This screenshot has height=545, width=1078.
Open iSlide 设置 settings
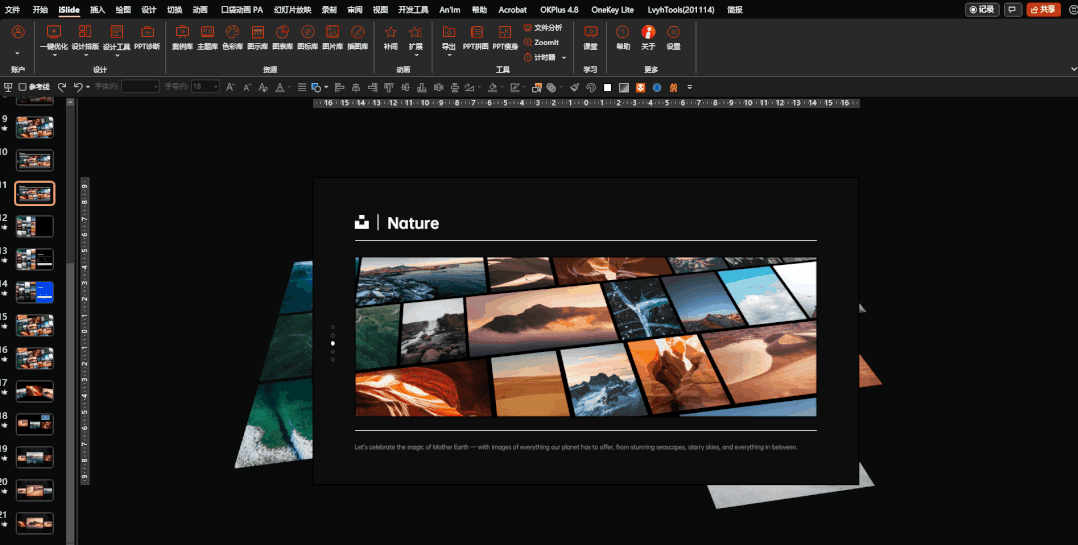pyautogui.click(x=674, y=37)
